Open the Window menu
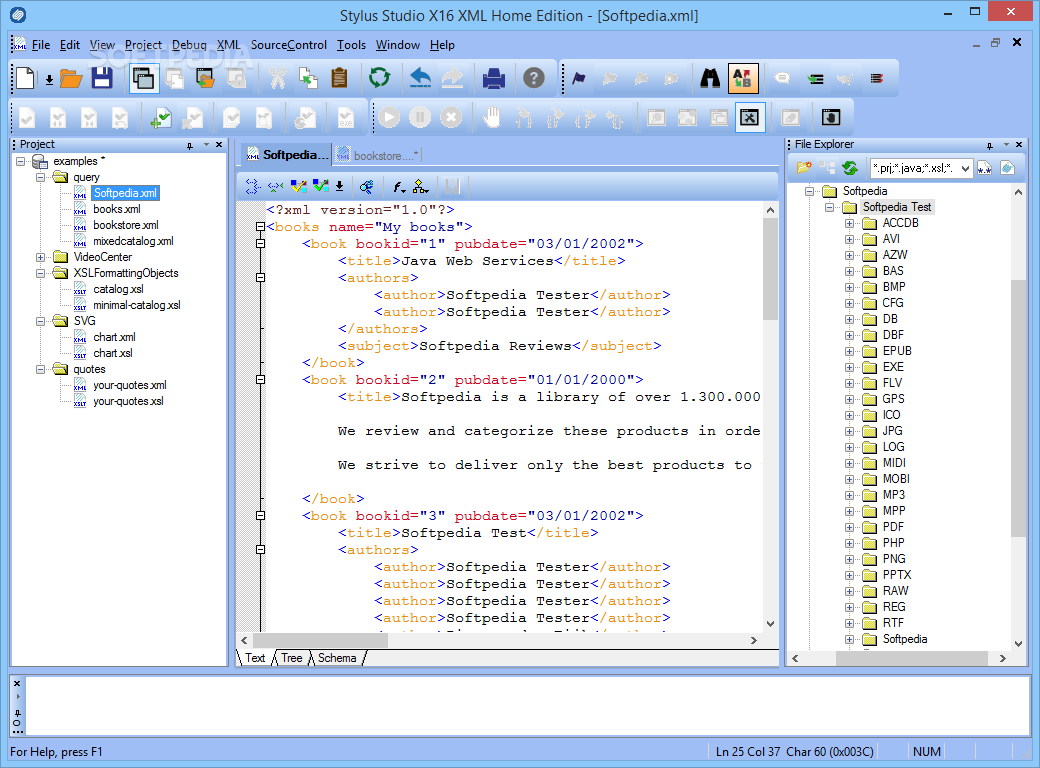Image resolution: width=1040 pixels, height=768 pixels. click(397, 45)
